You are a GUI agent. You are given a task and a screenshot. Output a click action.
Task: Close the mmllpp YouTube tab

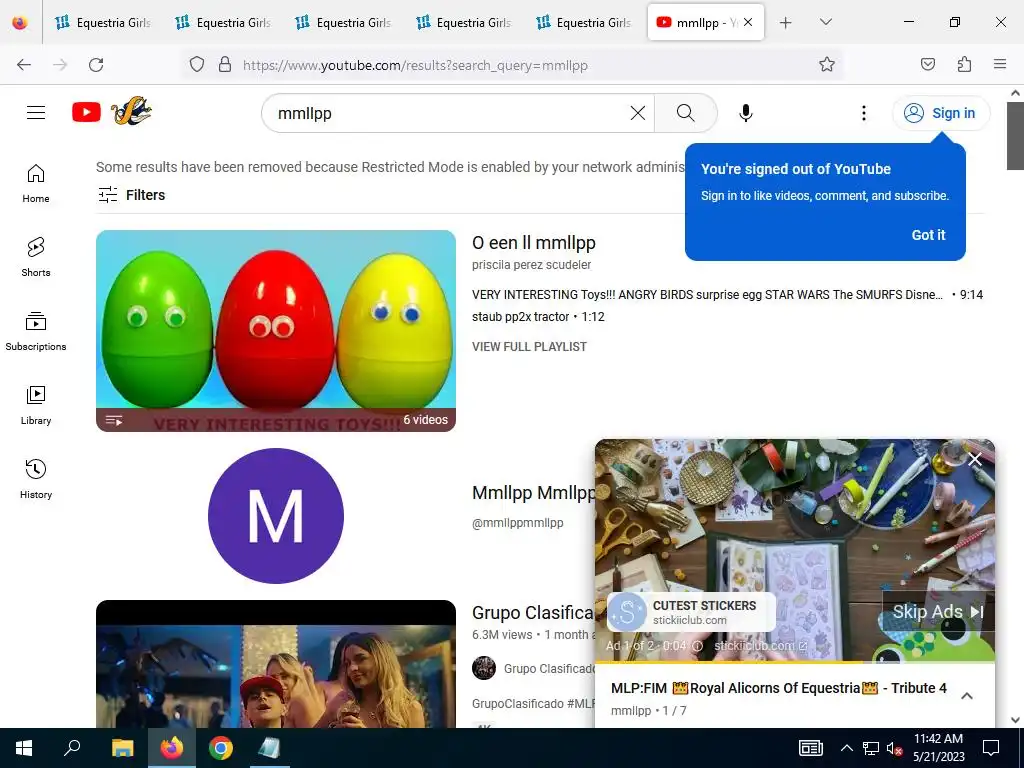tap(748, 22)
